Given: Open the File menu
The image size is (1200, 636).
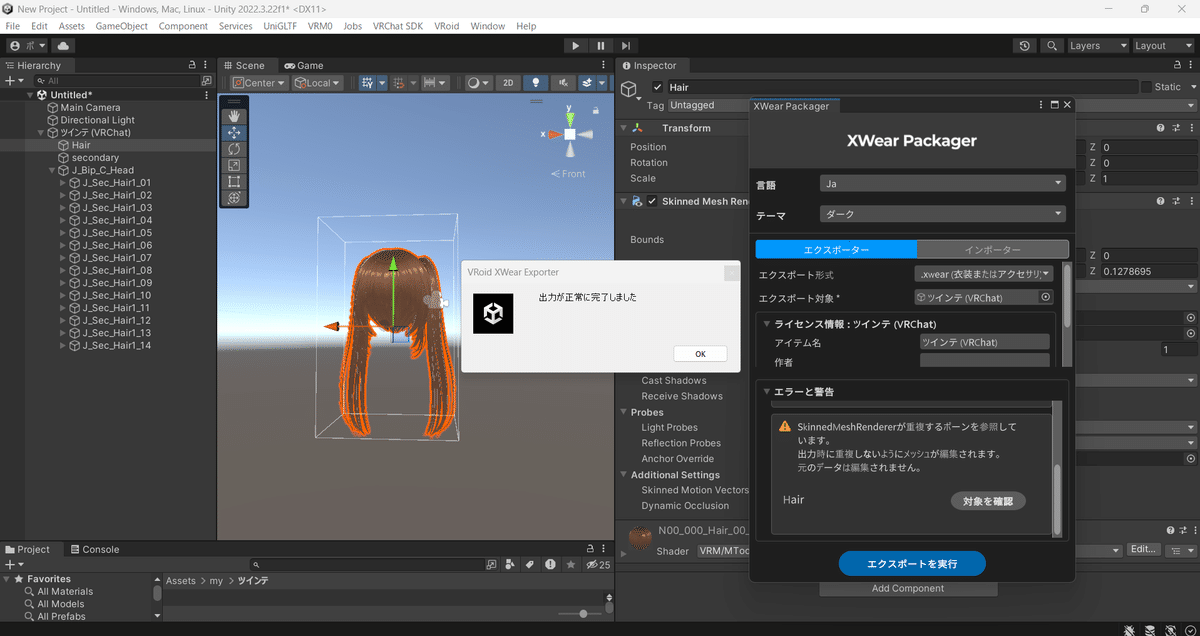Looking at the screenshot, I should coord(13,26).
